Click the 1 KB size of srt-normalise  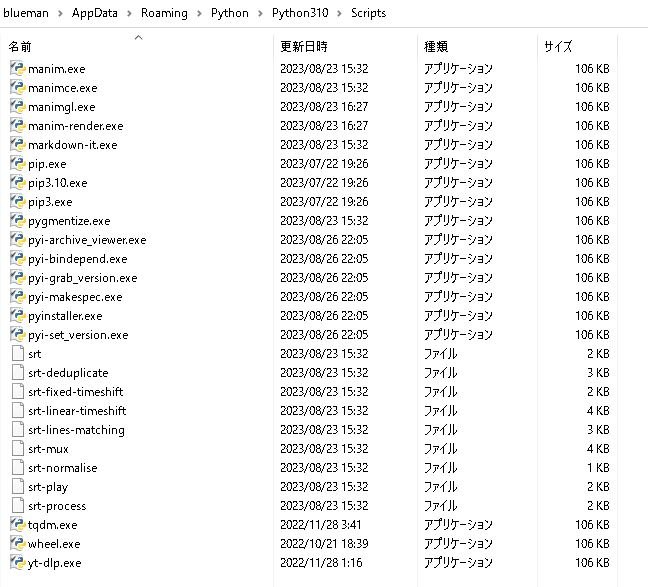point(598,468)
